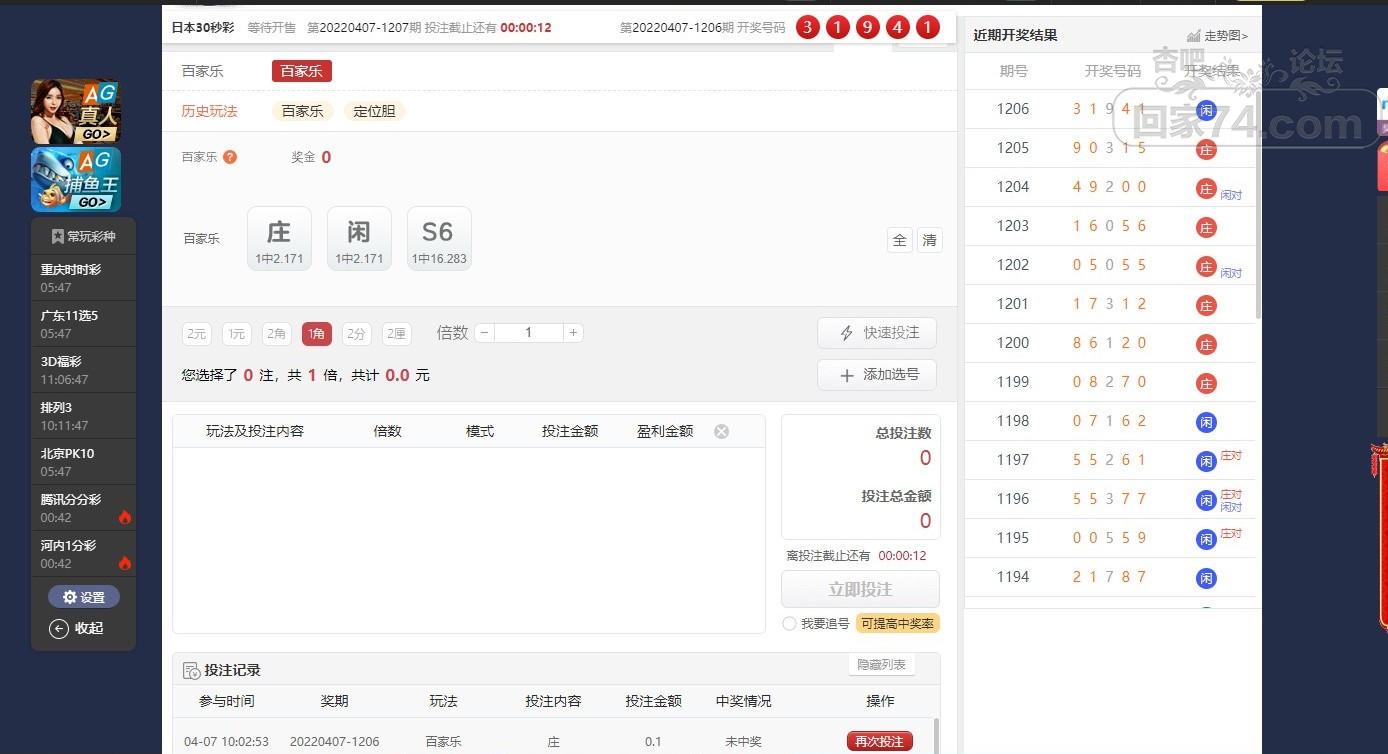1388x754 pixels.
Task: Click 庄 result icon for issue 1199
Action: 1207,382
